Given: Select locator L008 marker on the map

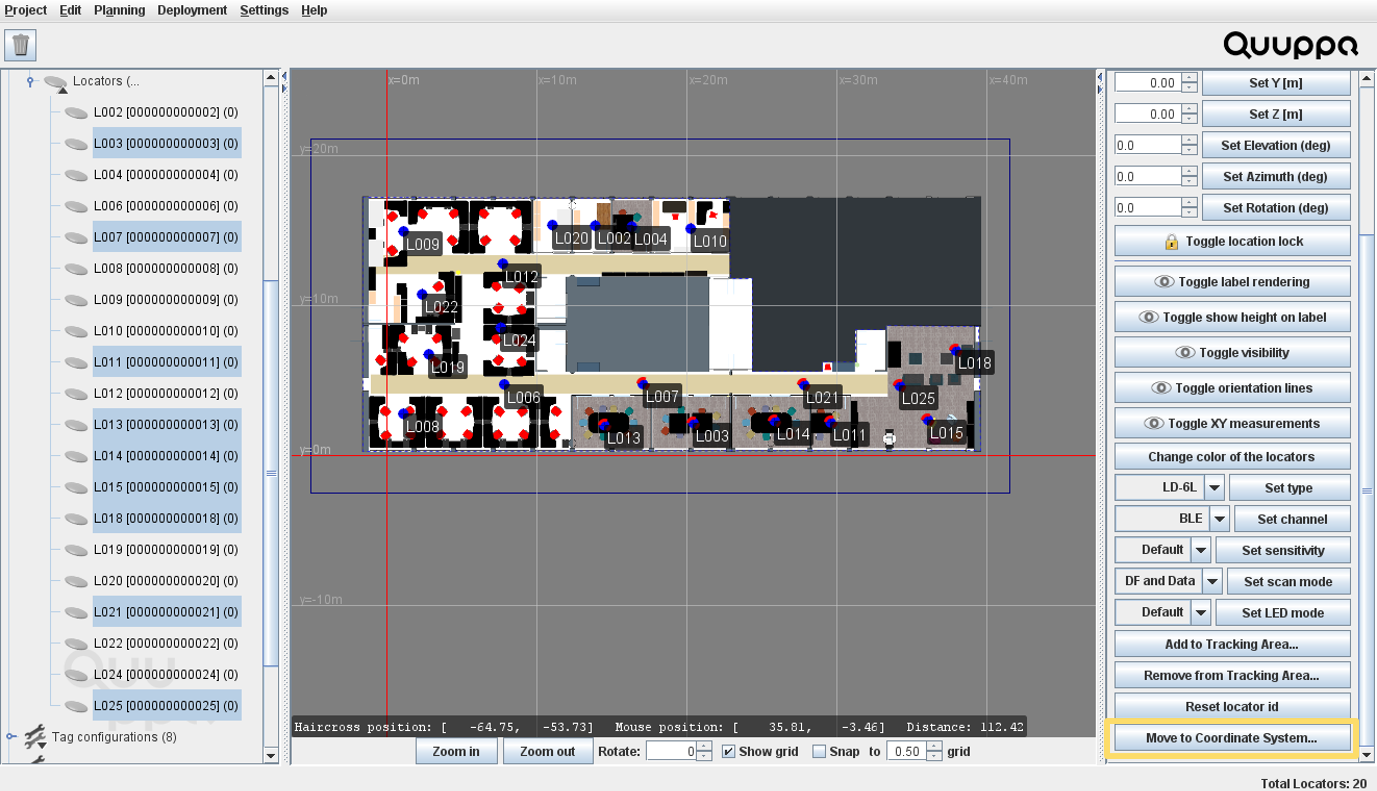Looking at the screenshot, I should 404,413.
